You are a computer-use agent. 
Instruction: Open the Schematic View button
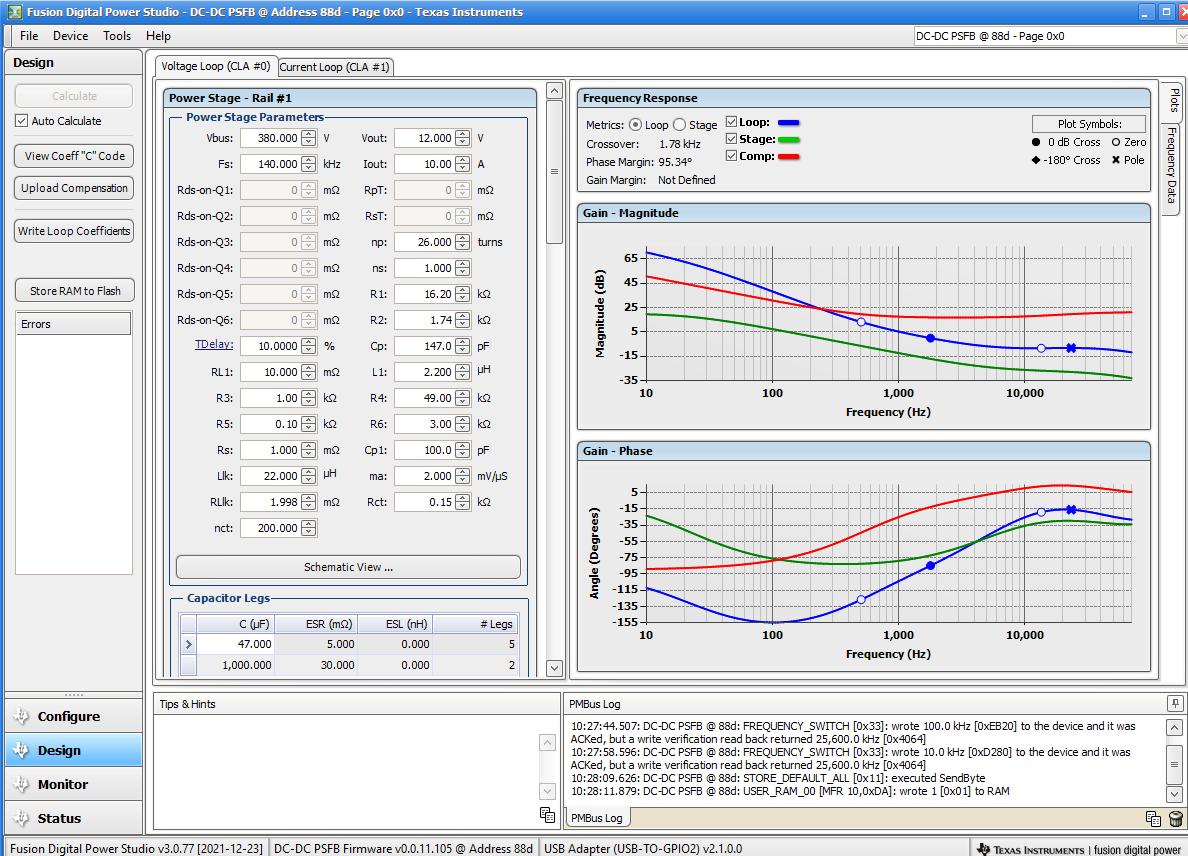click(x=349, y=567)
